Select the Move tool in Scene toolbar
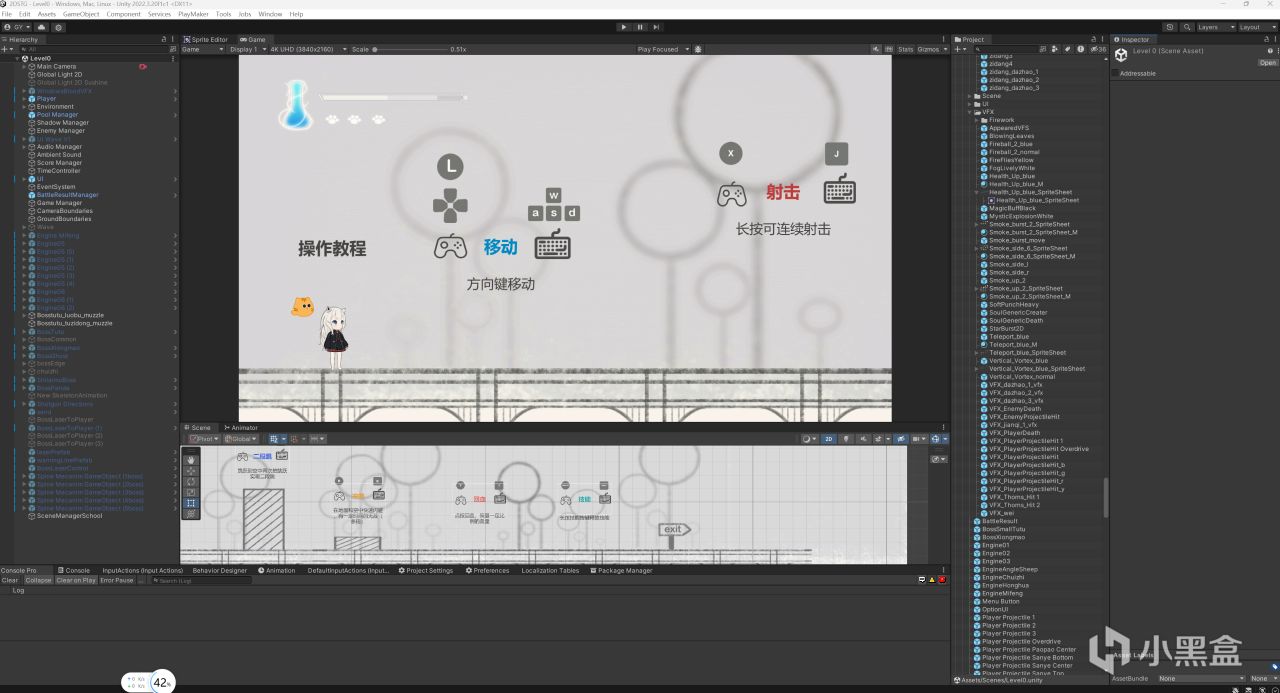The width and height of the screenshot is (1280, 693). point(191,471)
